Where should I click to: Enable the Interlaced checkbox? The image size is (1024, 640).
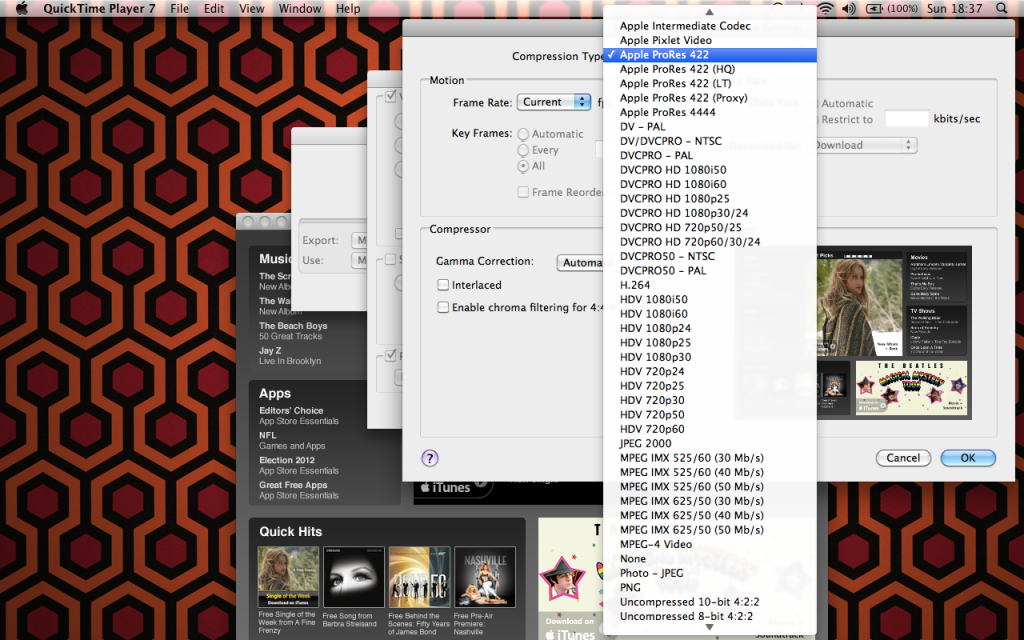pyautogui.click(x=443, y=285)
